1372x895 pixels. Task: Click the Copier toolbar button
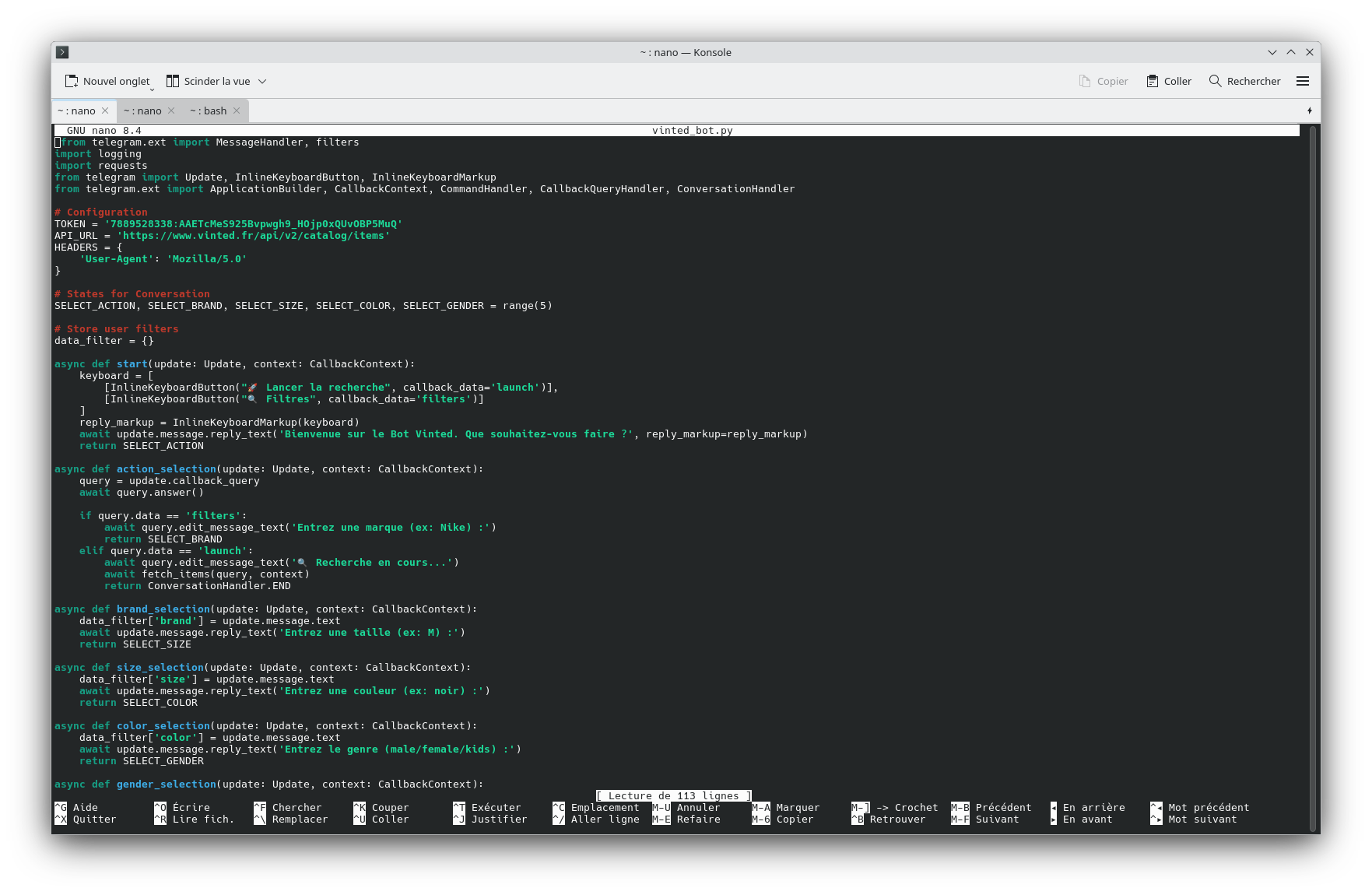[x=1104, y=81]
